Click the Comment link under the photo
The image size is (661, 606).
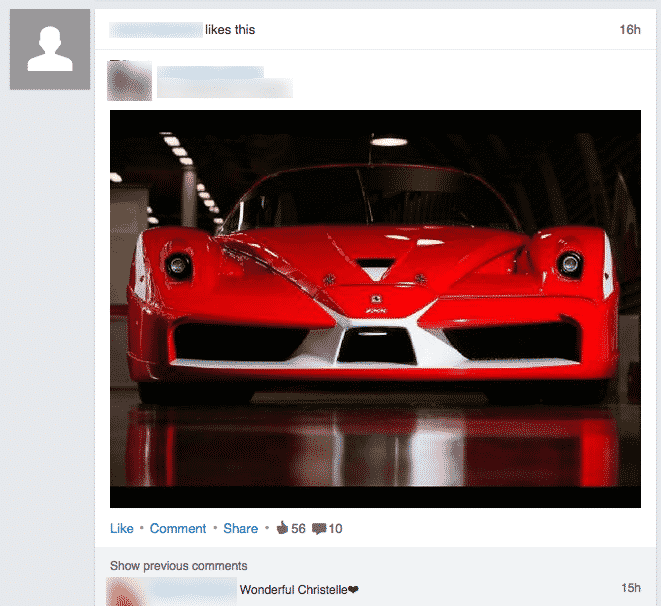(178, 528)
